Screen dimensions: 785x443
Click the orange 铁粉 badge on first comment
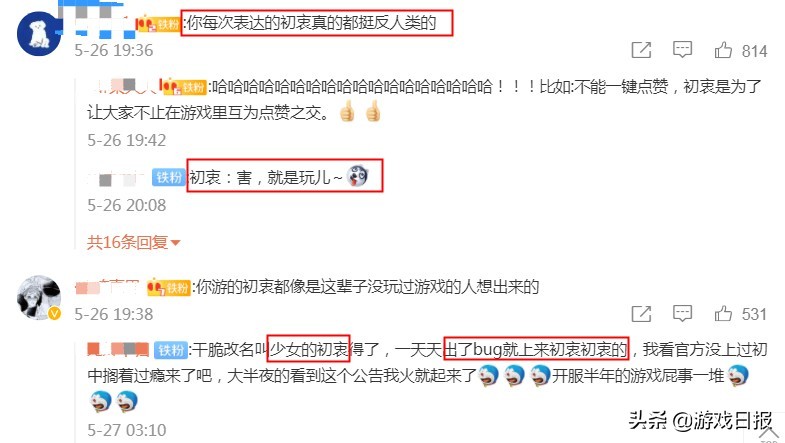(158, 24)
